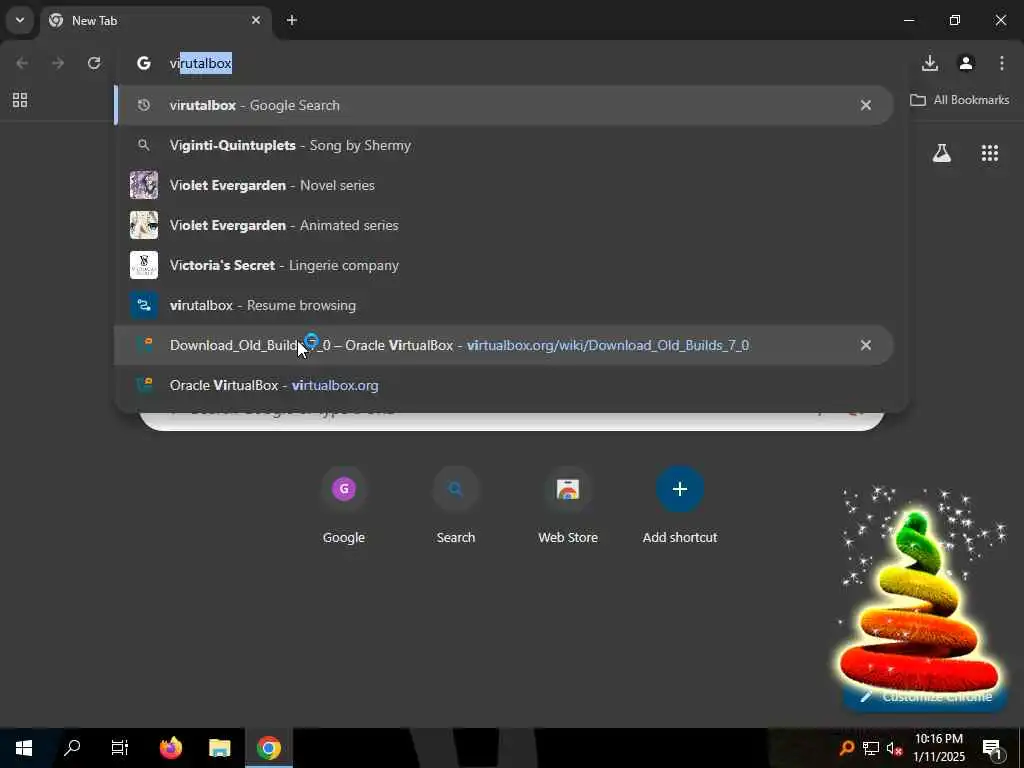Open the Google apps grid
Screen dimensions: 1024x768
coord(990,153)
